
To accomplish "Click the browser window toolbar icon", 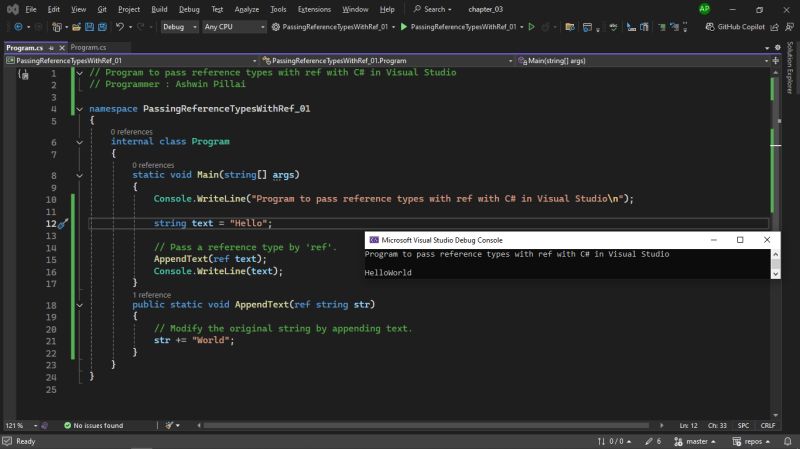I will tap(587, 27).
